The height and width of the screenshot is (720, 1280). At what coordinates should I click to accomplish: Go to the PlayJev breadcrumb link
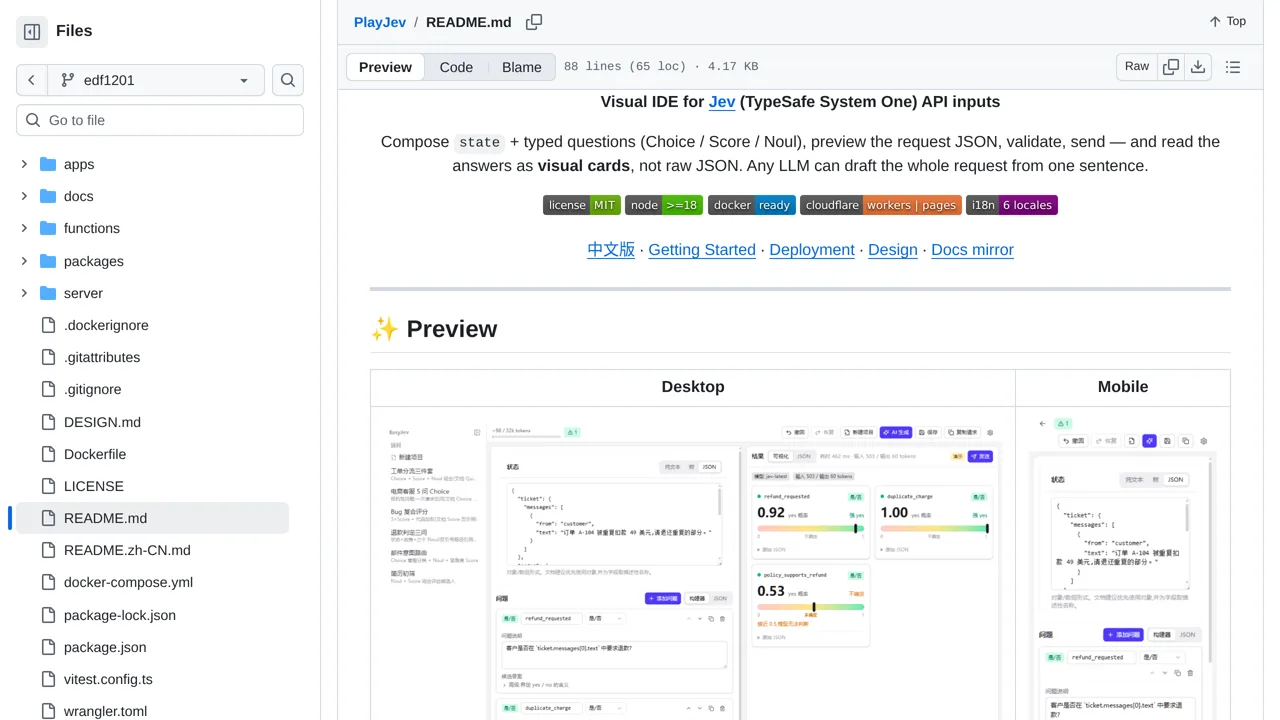click(x=379, y=22)
